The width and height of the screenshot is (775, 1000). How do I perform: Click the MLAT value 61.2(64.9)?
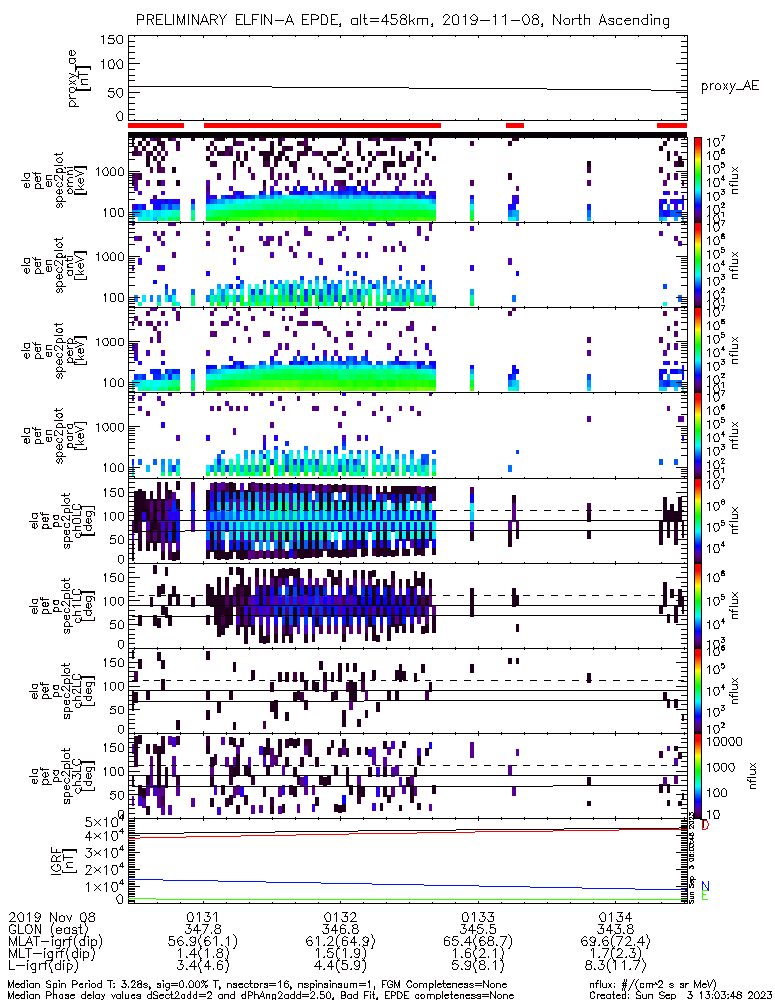click(x=341, y=941)
